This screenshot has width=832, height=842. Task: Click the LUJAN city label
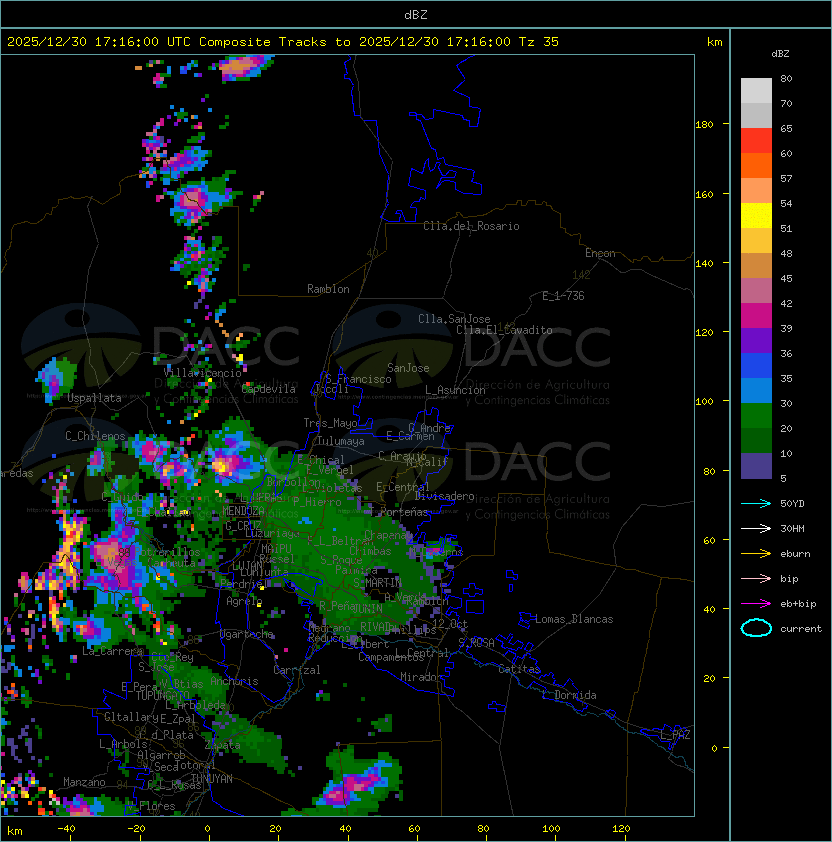click(x=248, y=566)
